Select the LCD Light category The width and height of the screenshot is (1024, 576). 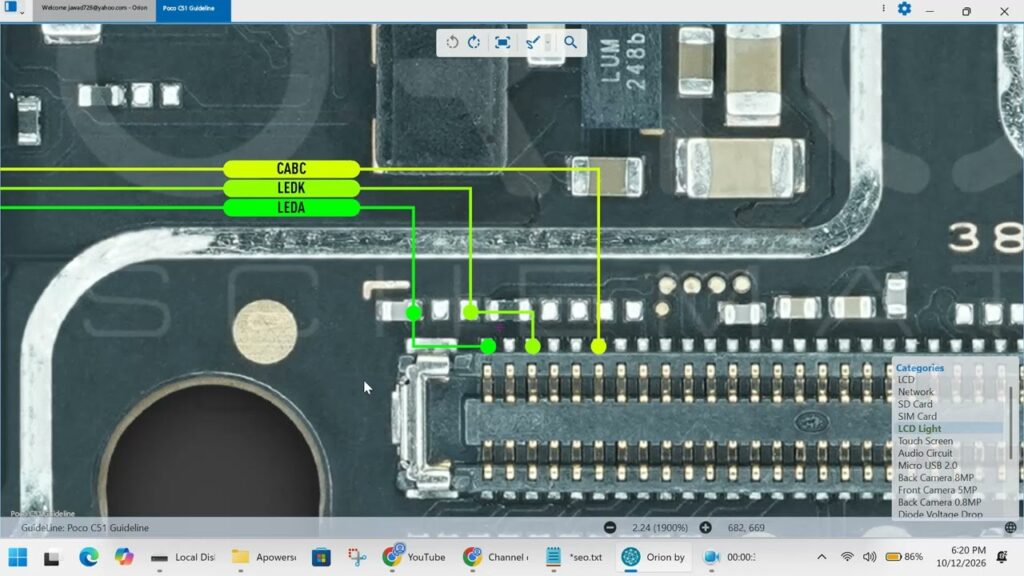[x=920, y=429]
